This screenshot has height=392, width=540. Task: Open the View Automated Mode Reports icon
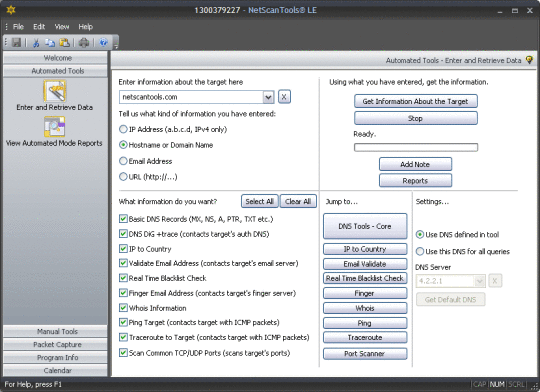tap(54, 127)
